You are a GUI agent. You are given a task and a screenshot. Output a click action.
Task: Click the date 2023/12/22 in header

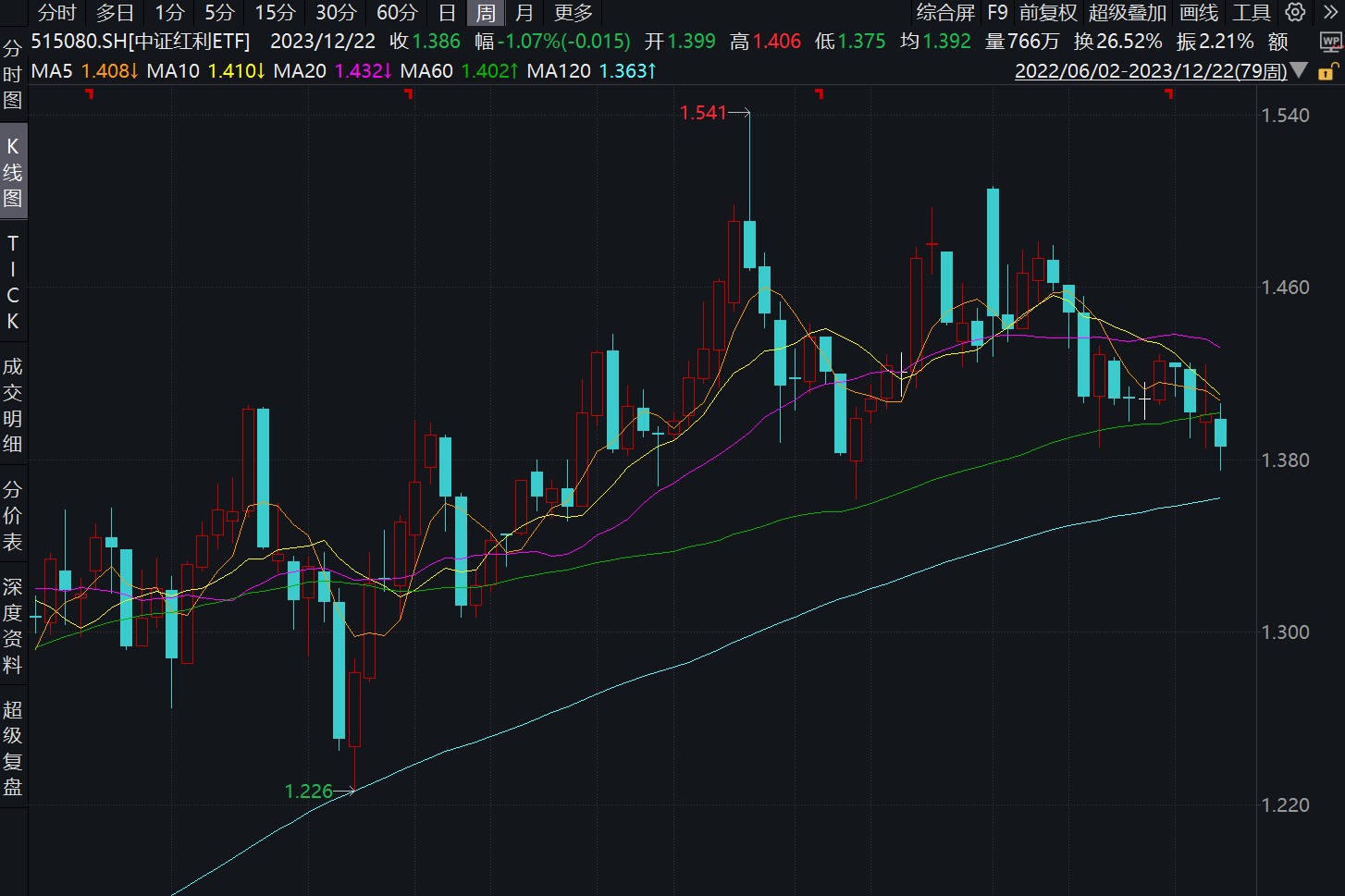[x=323, y=42]
